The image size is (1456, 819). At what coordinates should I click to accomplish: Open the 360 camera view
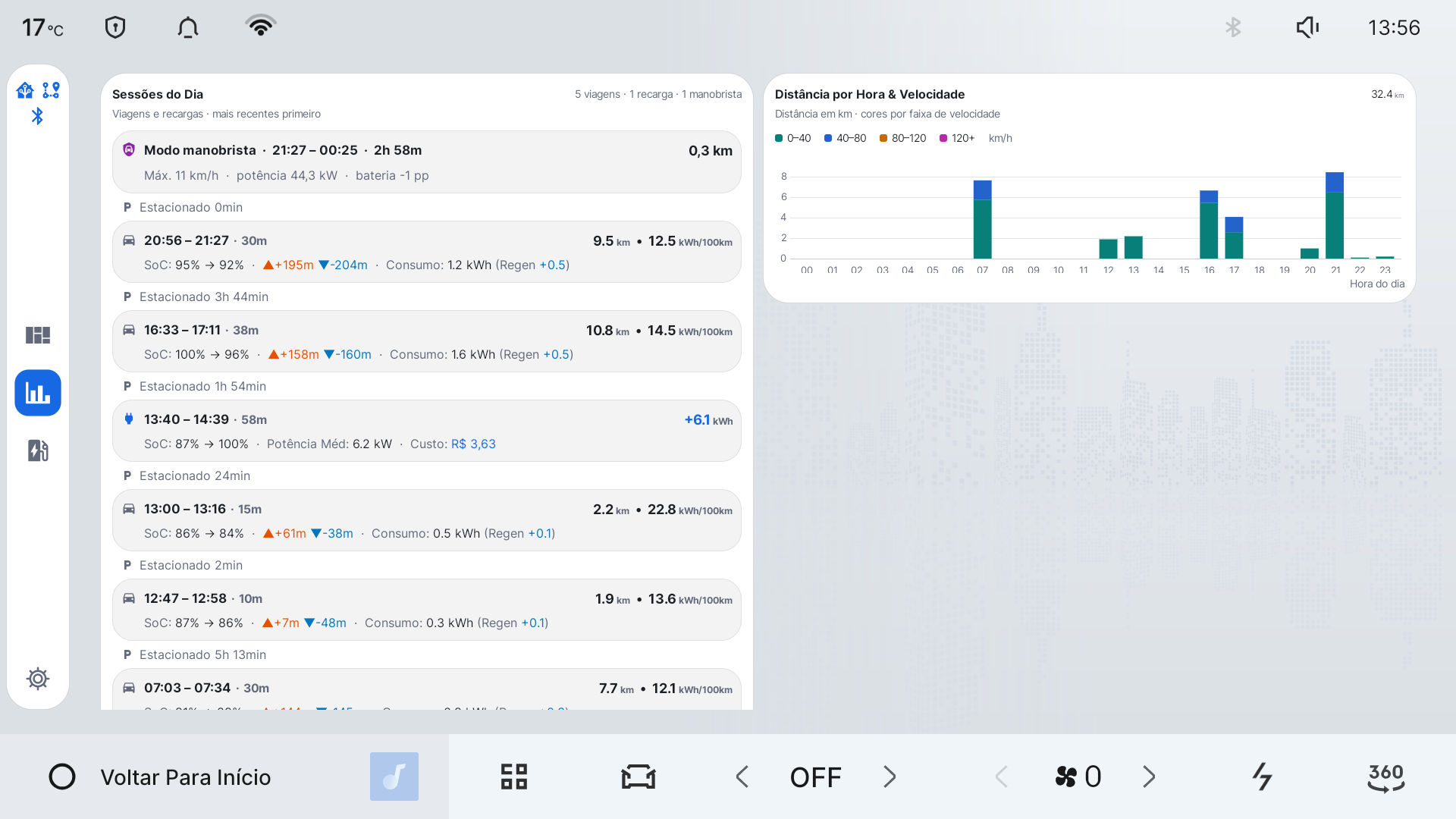tap(1386, 777)
